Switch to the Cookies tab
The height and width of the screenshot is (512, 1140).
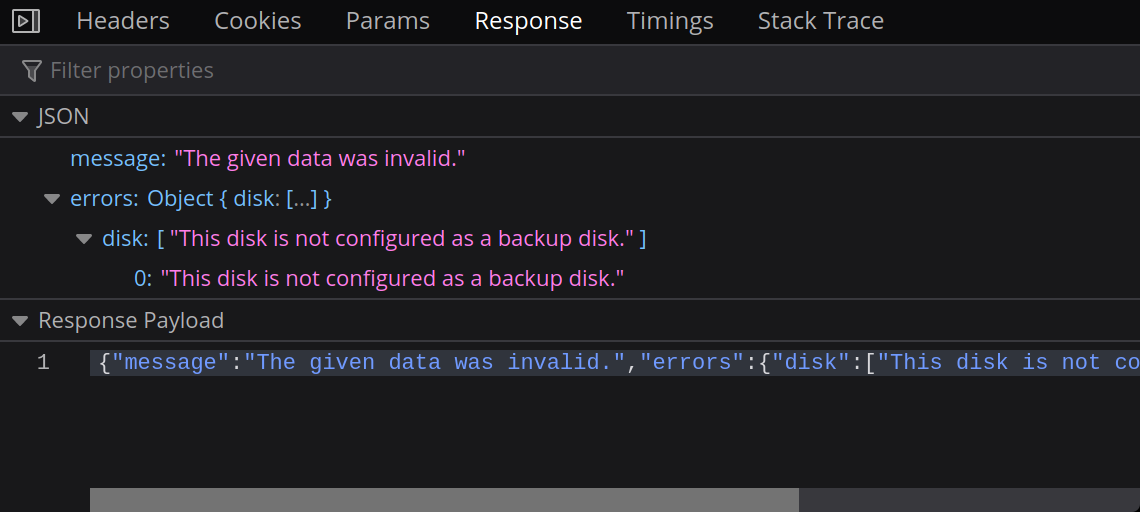pos(258,21)
